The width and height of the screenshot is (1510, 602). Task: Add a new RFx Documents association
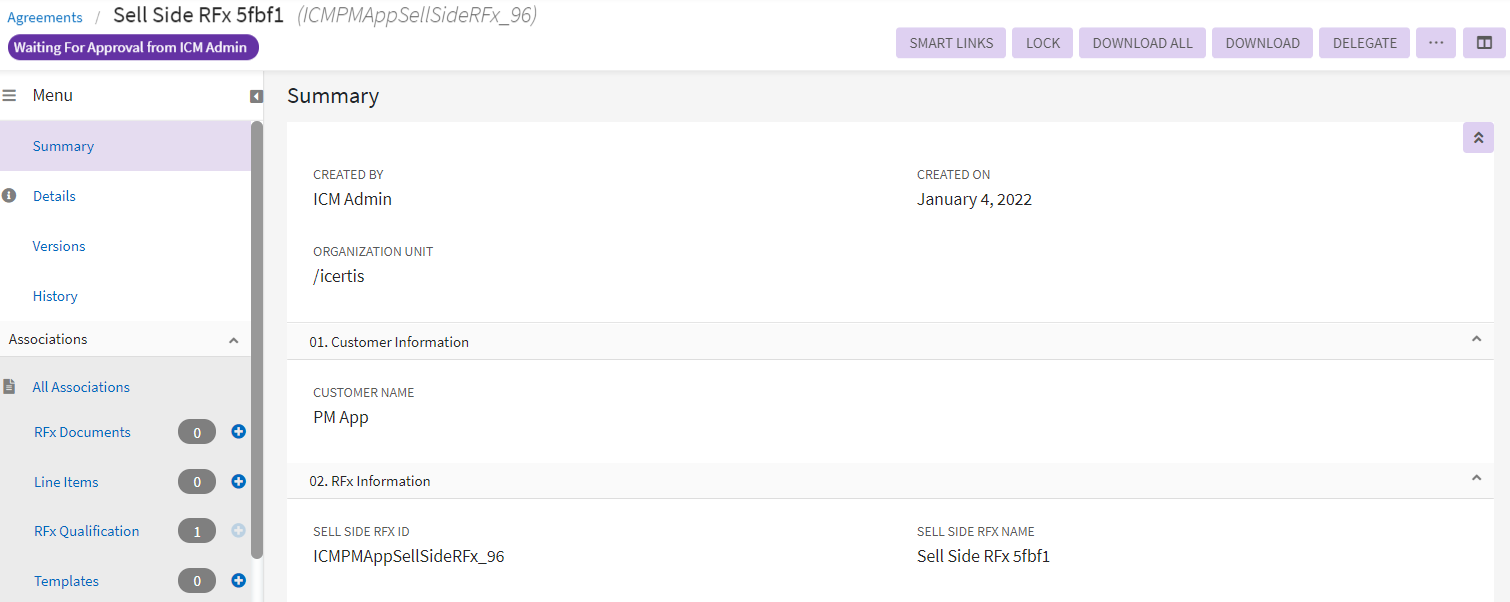coord(238,432)
